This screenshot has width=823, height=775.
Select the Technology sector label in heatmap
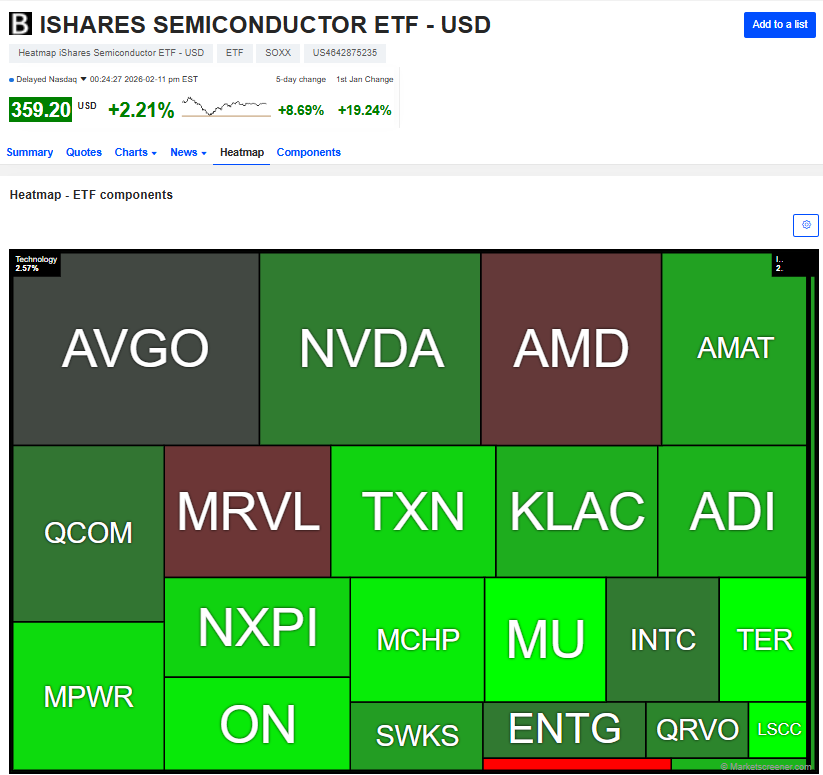coord(36,263)
